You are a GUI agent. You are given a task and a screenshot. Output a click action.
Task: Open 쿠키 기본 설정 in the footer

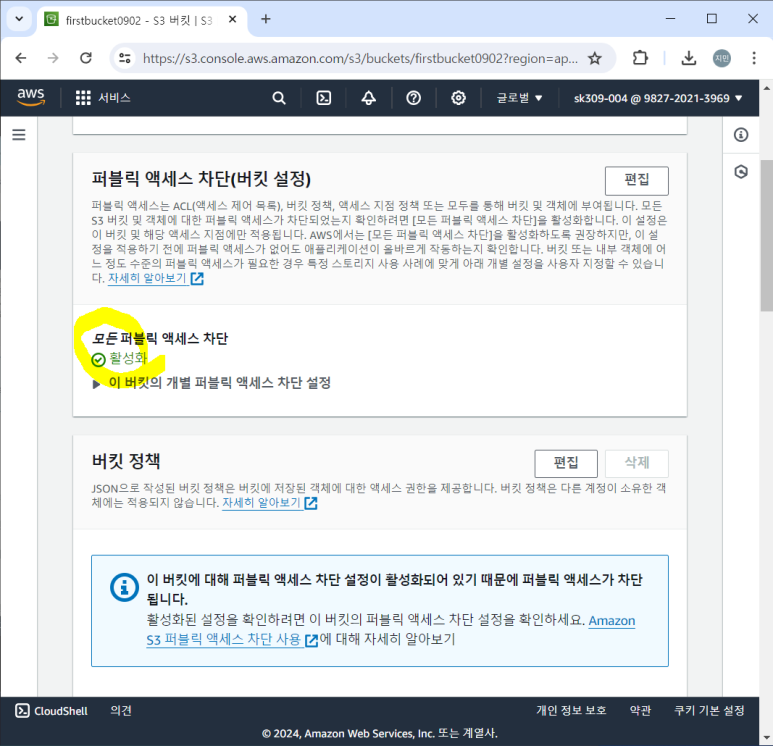(x=709, y=710)
